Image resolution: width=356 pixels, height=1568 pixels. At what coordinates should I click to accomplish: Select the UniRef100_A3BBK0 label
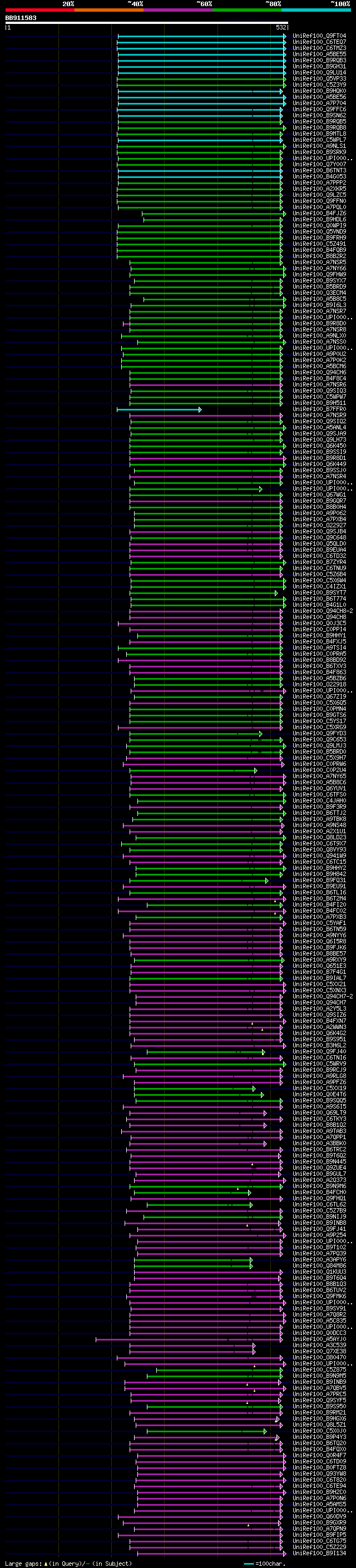click(319, 1143)
